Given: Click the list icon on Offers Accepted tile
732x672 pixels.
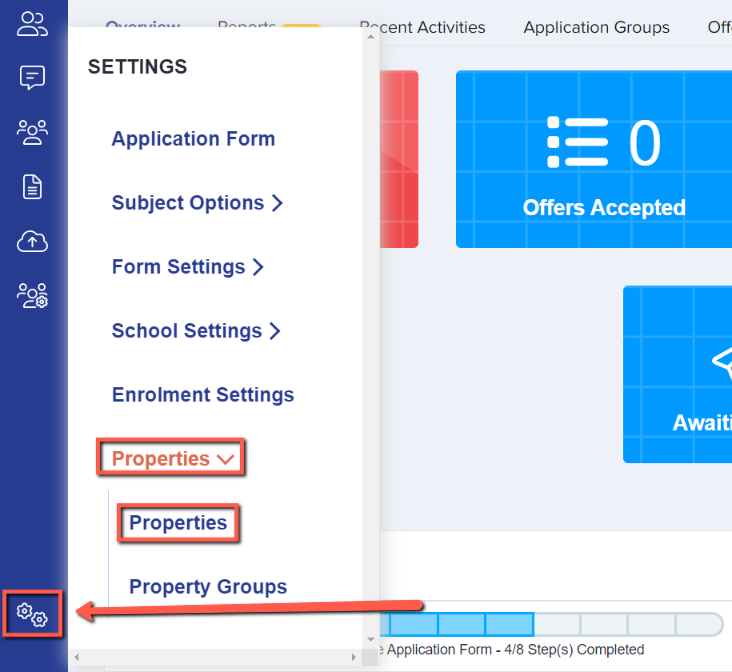Looking at the screenshot, I should click(578, 142).
